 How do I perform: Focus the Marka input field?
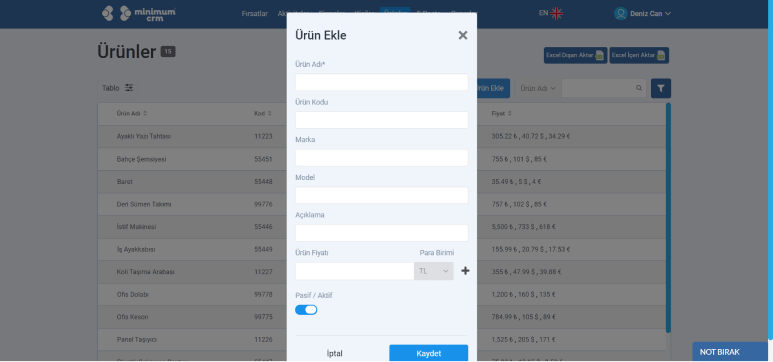click(382, 158)
